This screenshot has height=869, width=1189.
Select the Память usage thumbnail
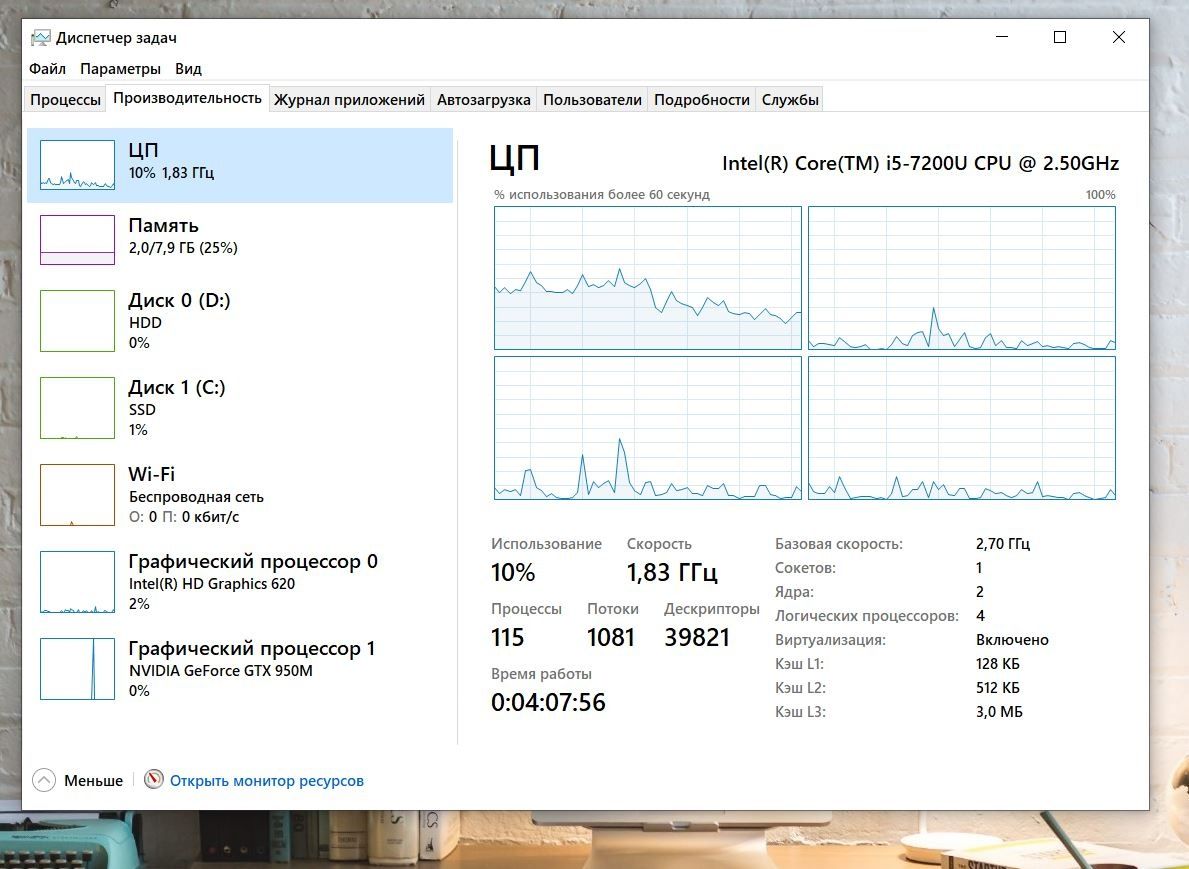click(77, 240)
